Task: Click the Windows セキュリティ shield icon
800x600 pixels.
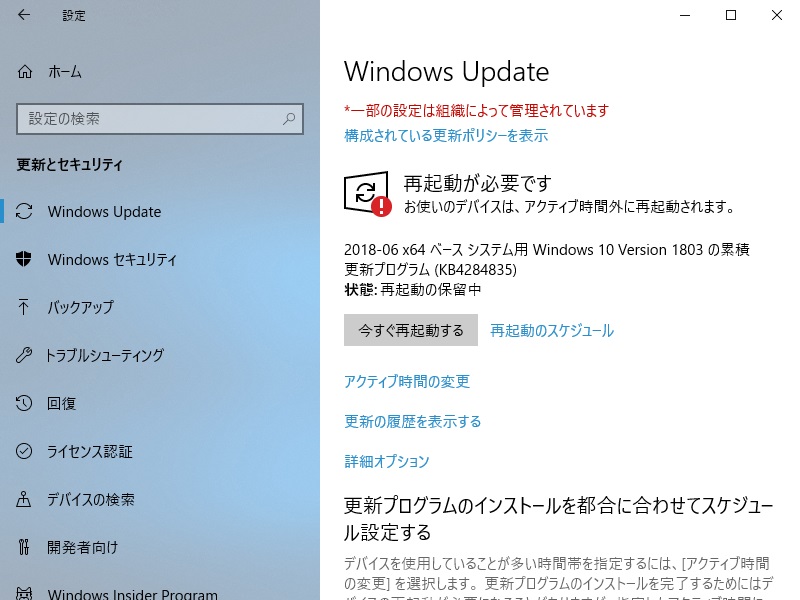Action: [x=23, y=259]
